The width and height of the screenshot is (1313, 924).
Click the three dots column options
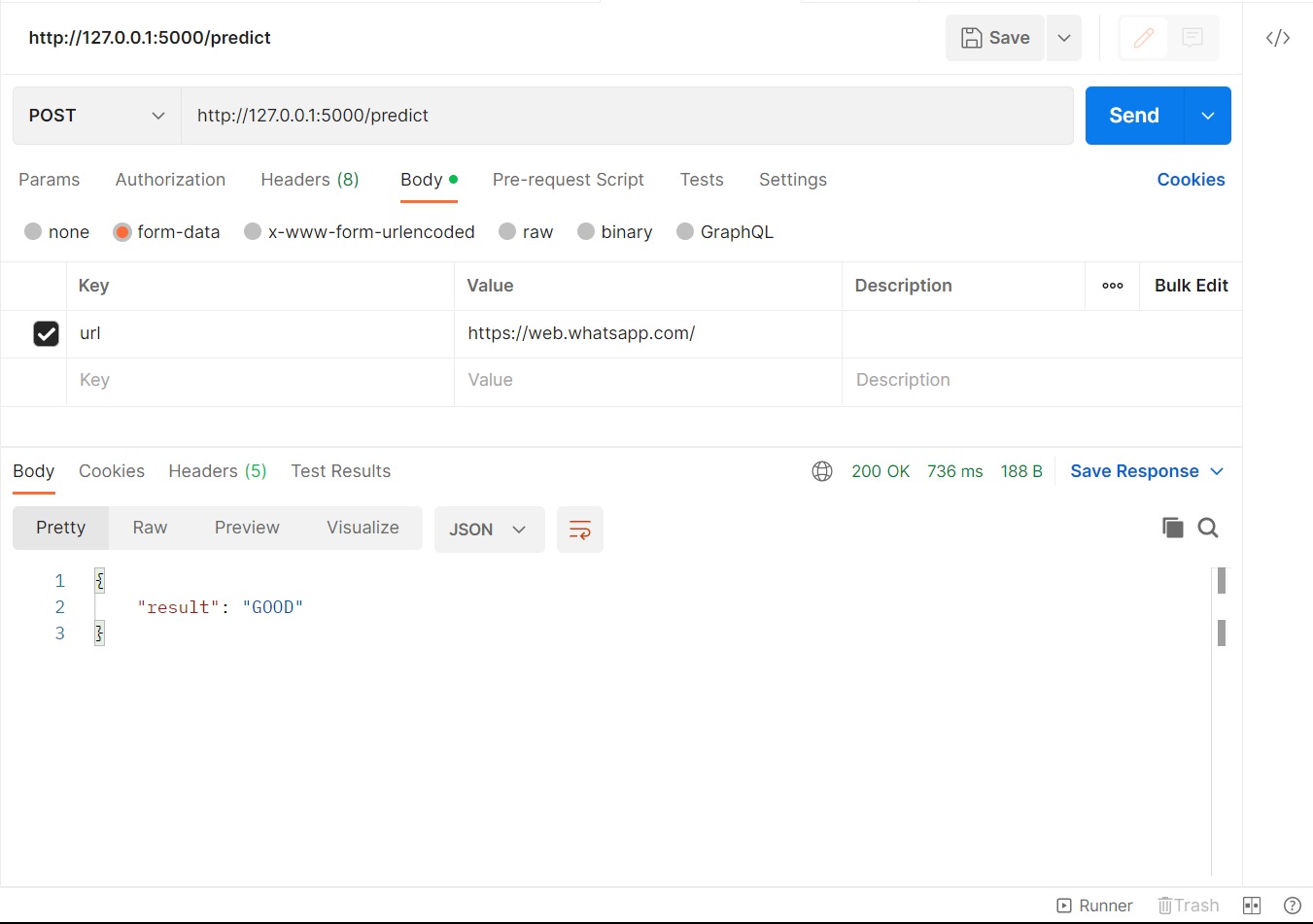pyautogui.click(x=1113, y=286)
